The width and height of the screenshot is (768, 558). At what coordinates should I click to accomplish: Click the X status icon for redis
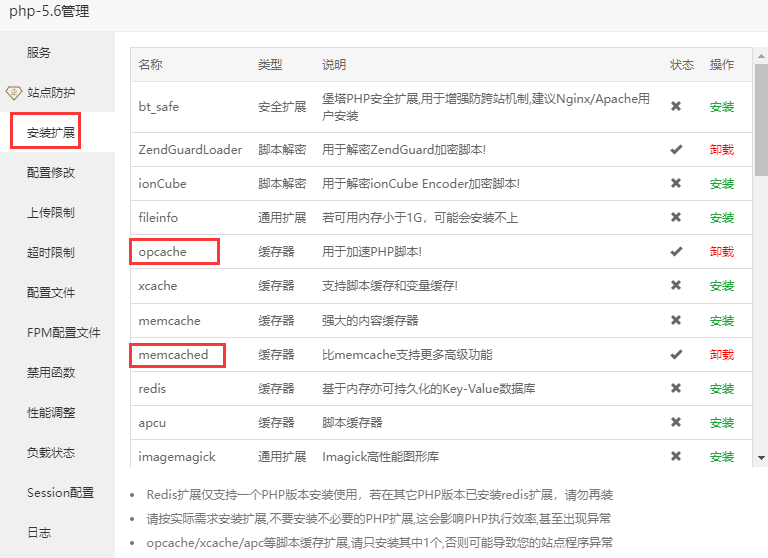pos(676,388)
